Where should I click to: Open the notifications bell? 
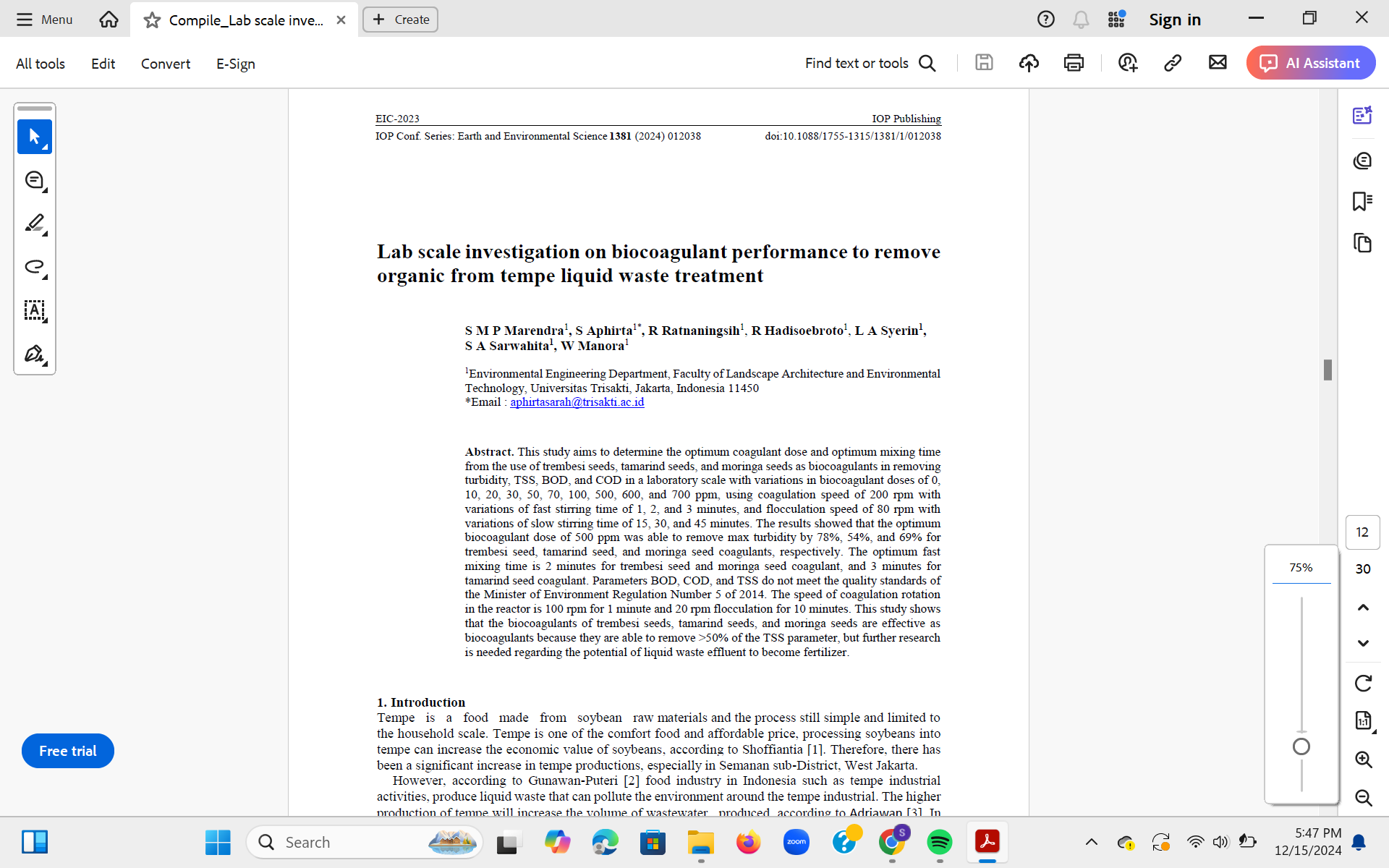pos(1081,20)
